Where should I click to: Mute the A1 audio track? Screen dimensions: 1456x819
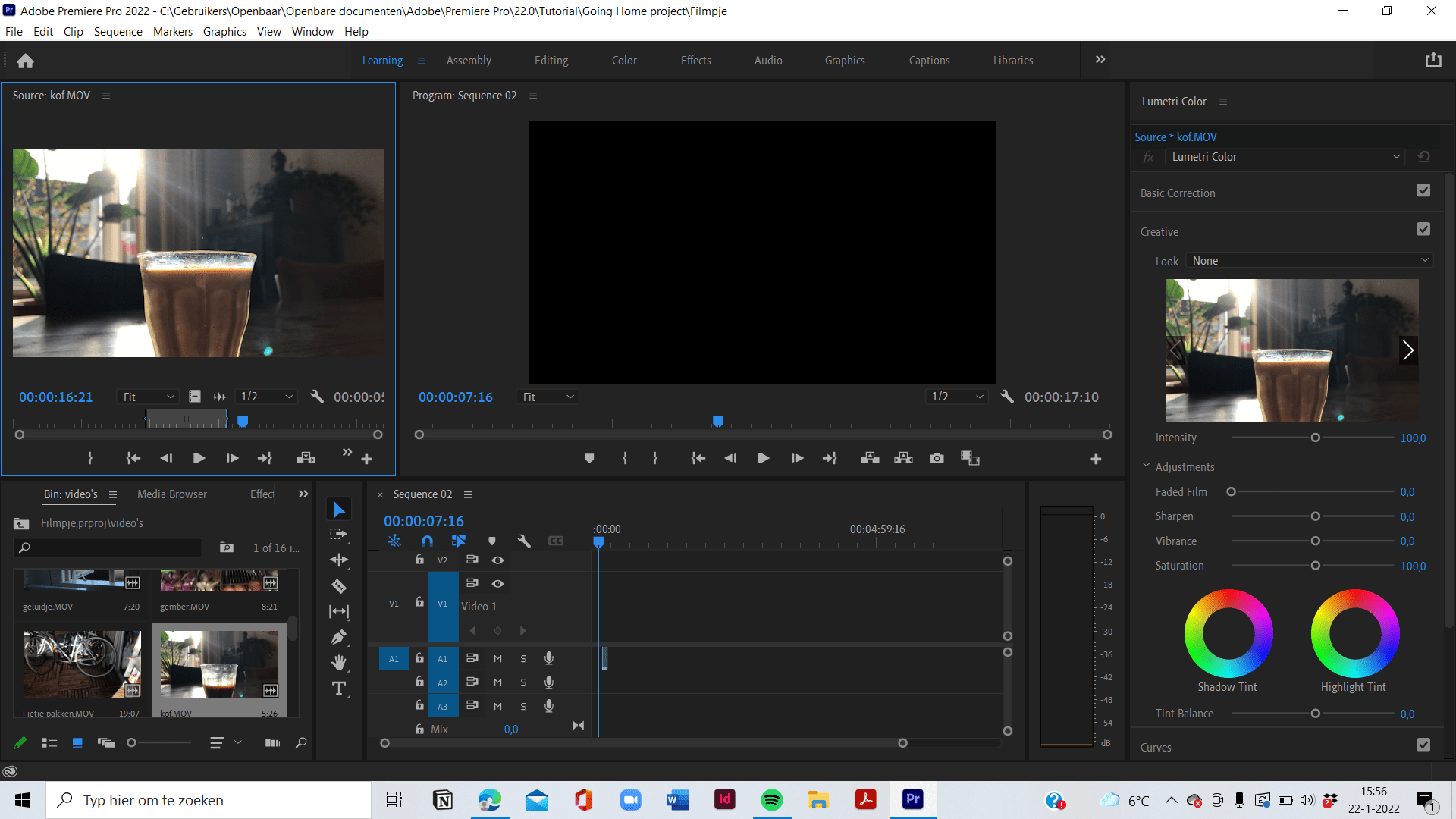498,658
